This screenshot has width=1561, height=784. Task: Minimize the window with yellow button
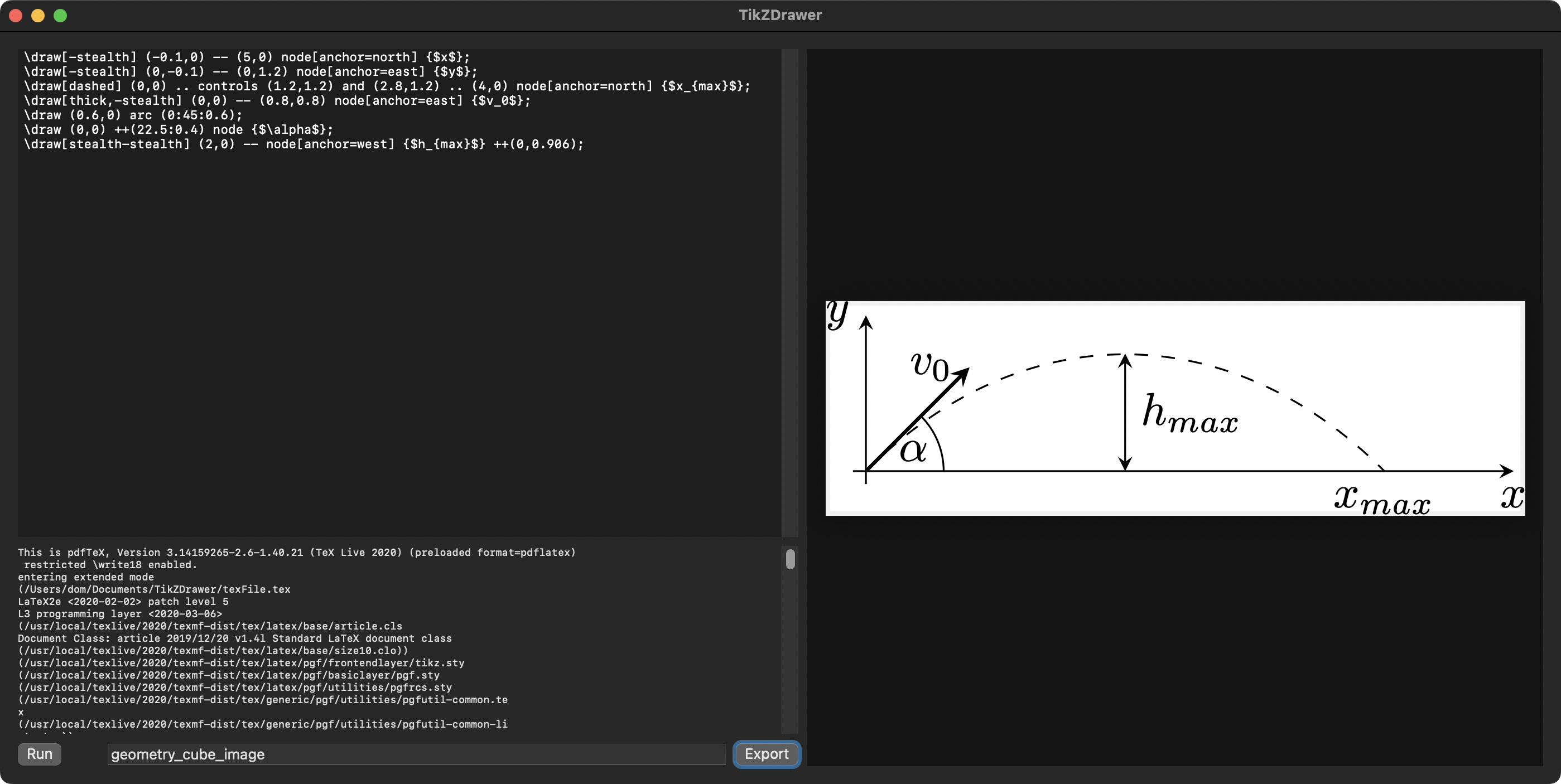[x=38, y=15]
